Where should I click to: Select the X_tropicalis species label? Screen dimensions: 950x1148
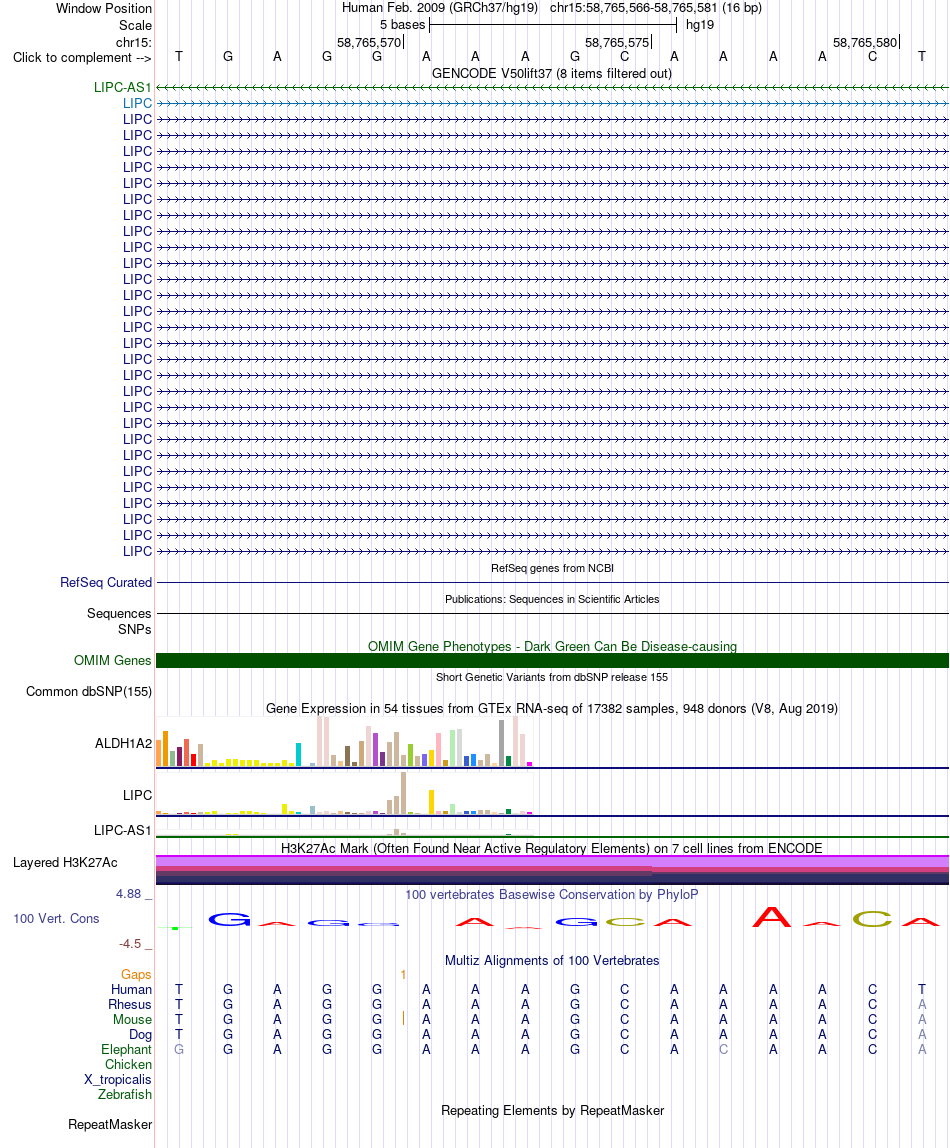pos(118,1079)
